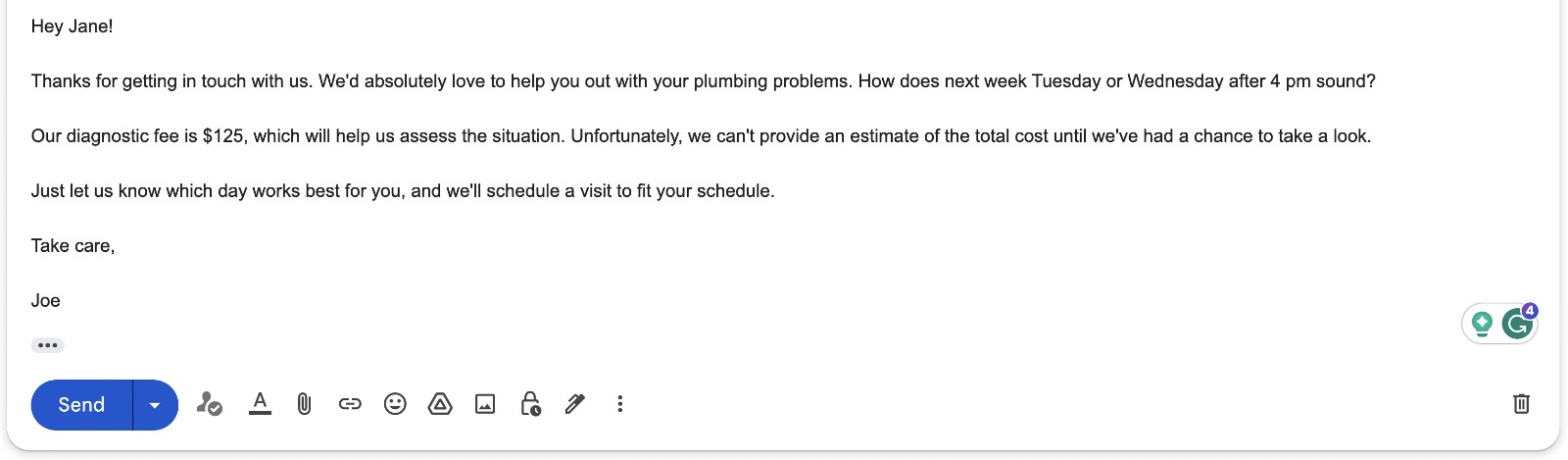Show trimmed content via ellipsis button
The width and height of the screenshot is (1568, 460).
pos(47,345)
